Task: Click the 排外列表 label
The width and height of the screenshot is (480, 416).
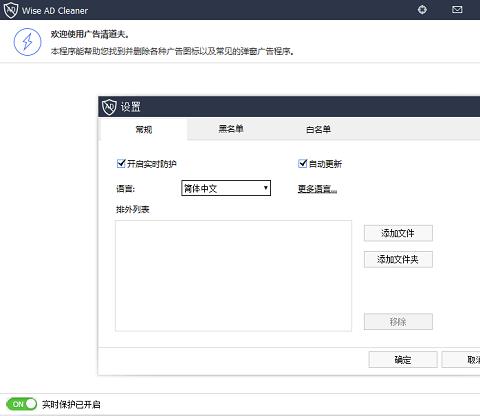Action: pos(132,209)
